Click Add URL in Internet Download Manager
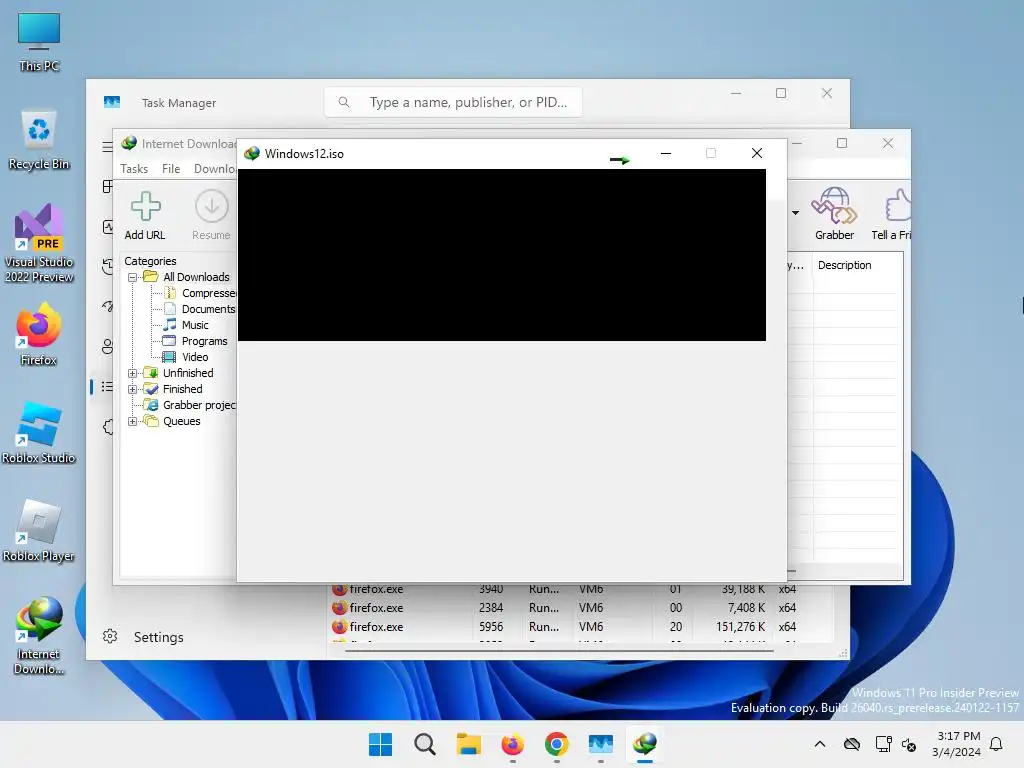Viewport: 1024px width, 768px height. [145, 216]
